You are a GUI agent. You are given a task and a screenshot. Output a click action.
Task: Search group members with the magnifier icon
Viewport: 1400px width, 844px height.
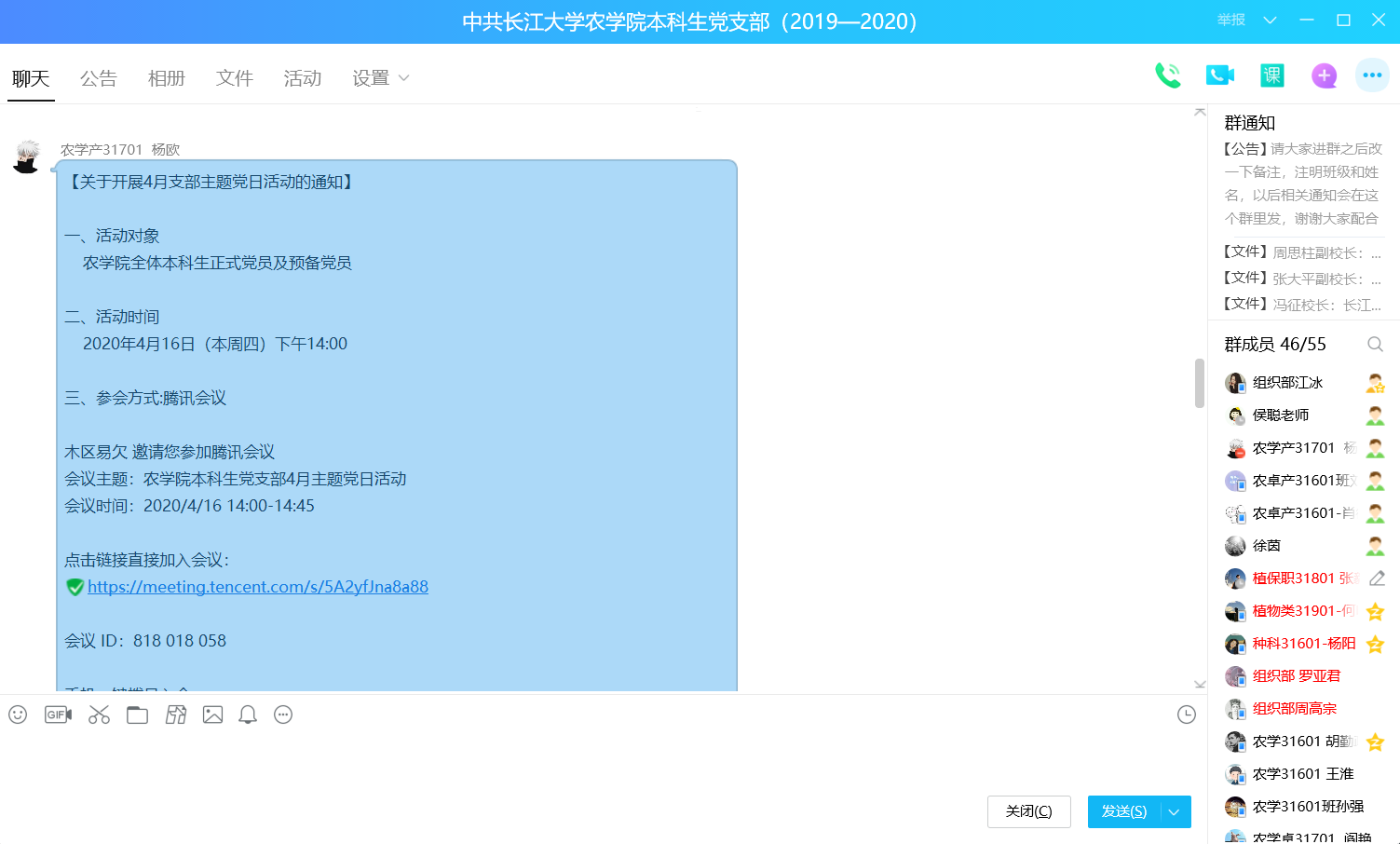(x=1376, y=344)
